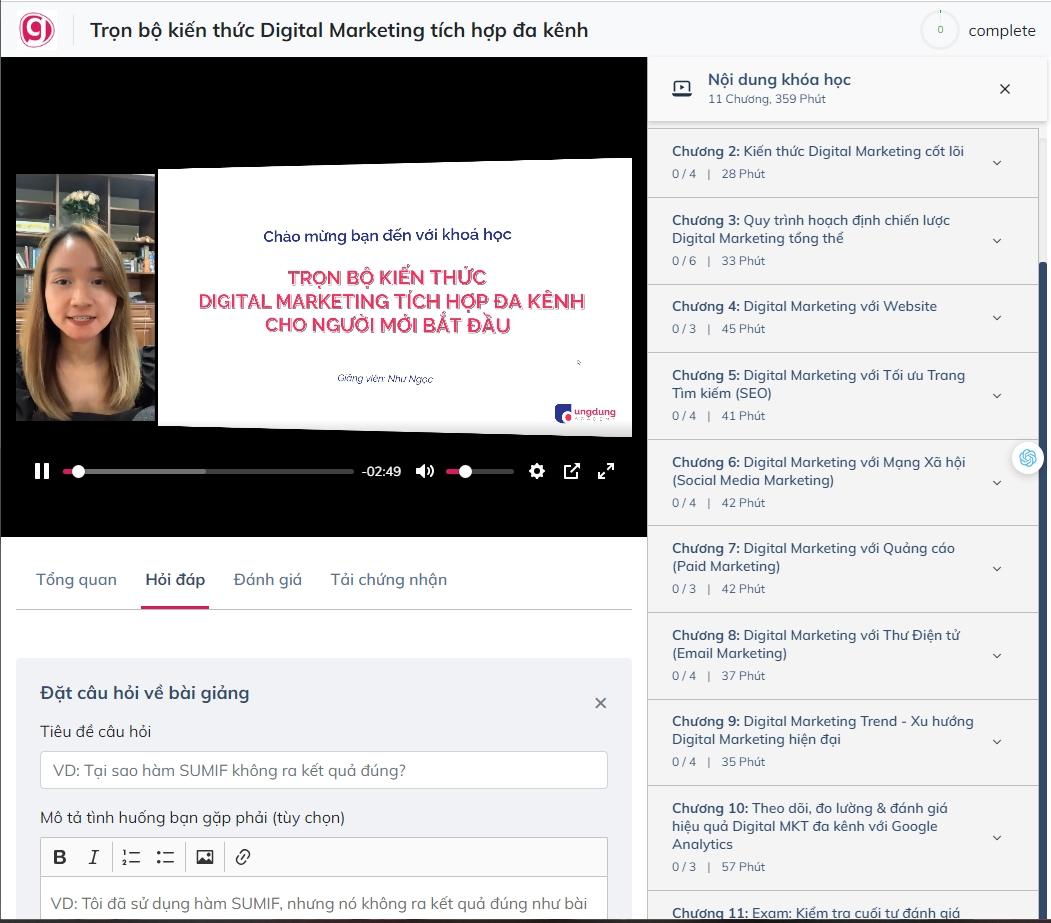Expand Chương 7 Paid Marketing chapter

pyautogui.click(x=996, y=568)
